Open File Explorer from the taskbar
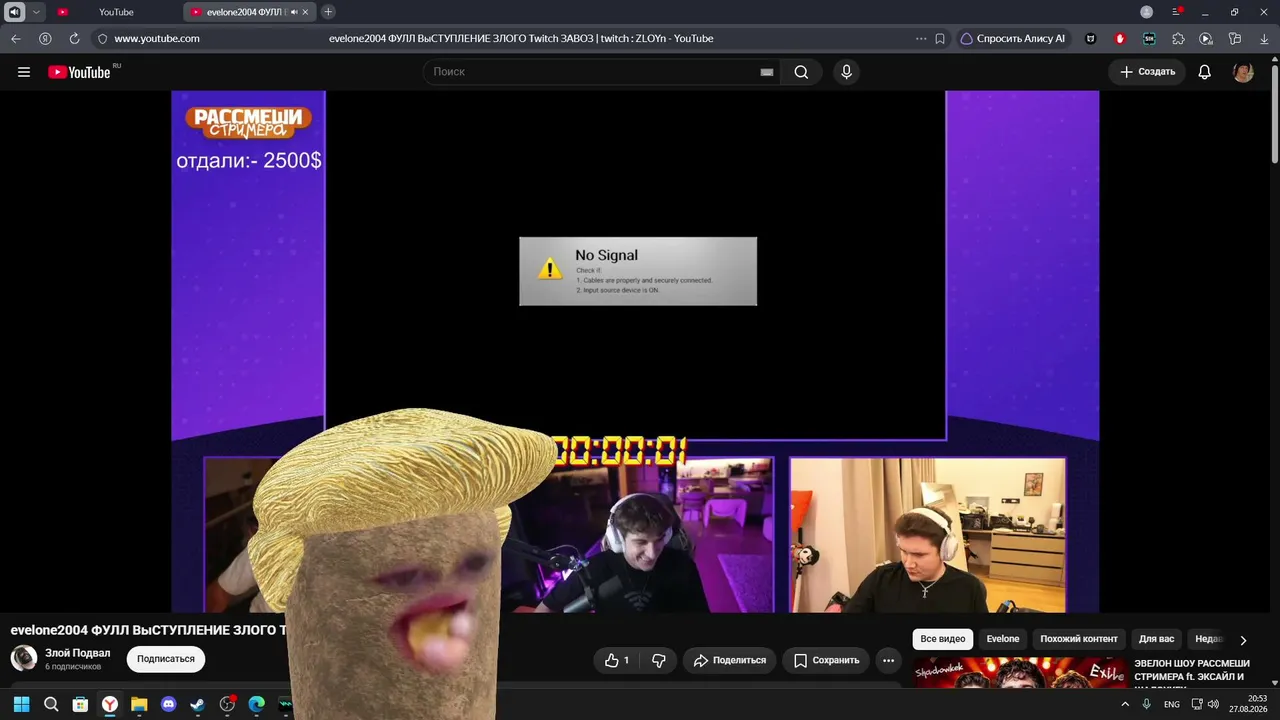This screenshot has width=1280, height=720. coord(139,704)
